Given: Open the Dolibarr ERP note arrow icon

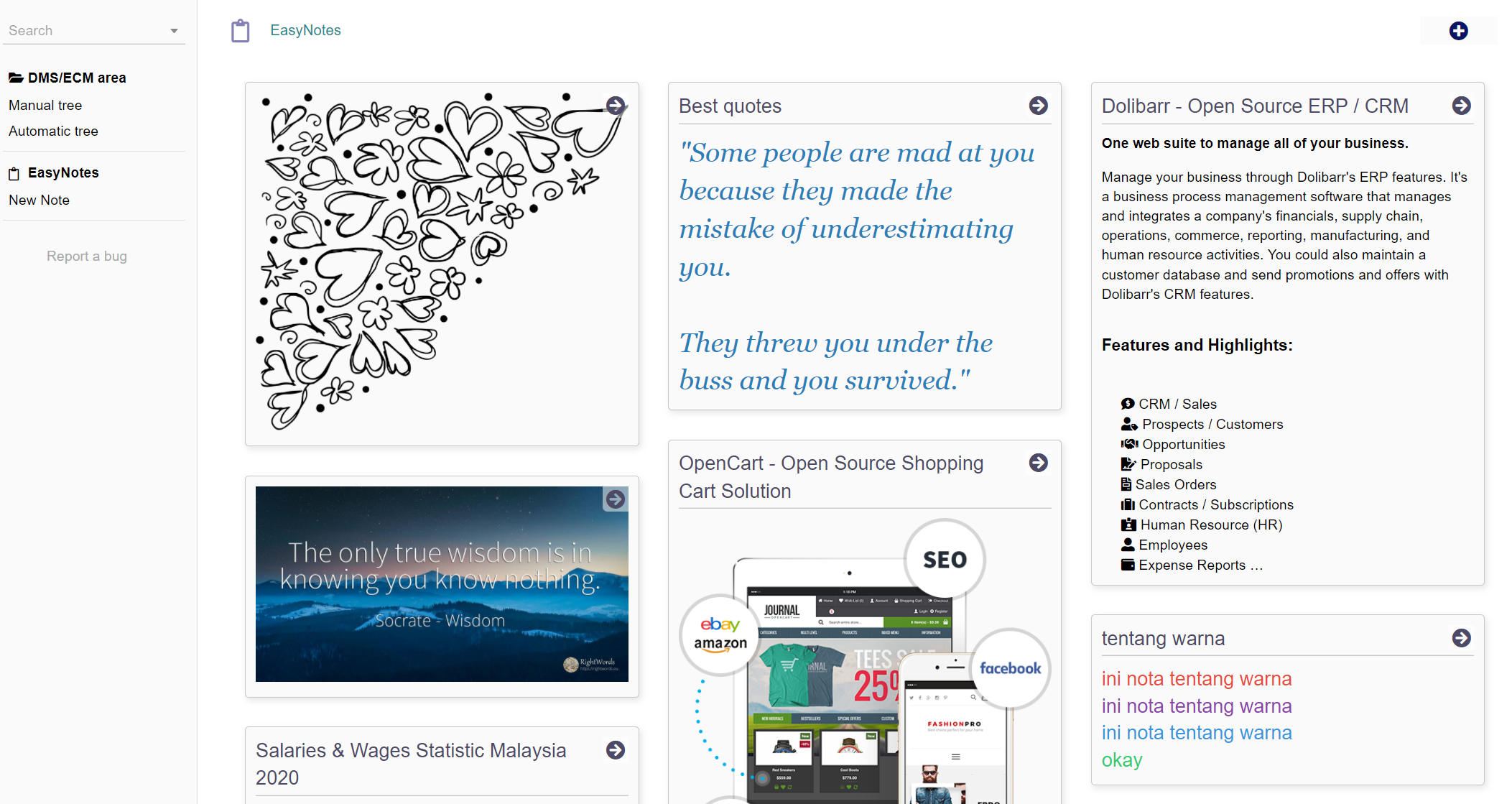Looking at the screenshot, I should click(x=1461, y=106).
